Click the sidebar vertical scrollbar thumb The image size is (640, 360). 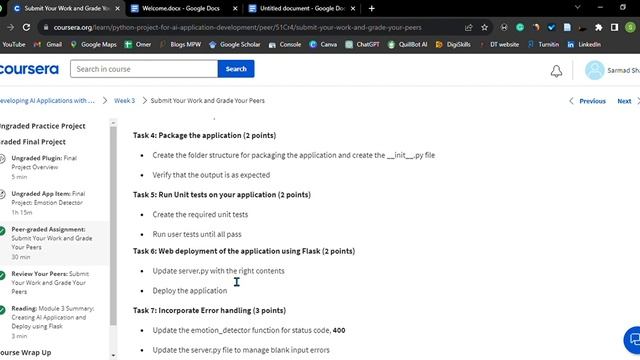[113, 225]
